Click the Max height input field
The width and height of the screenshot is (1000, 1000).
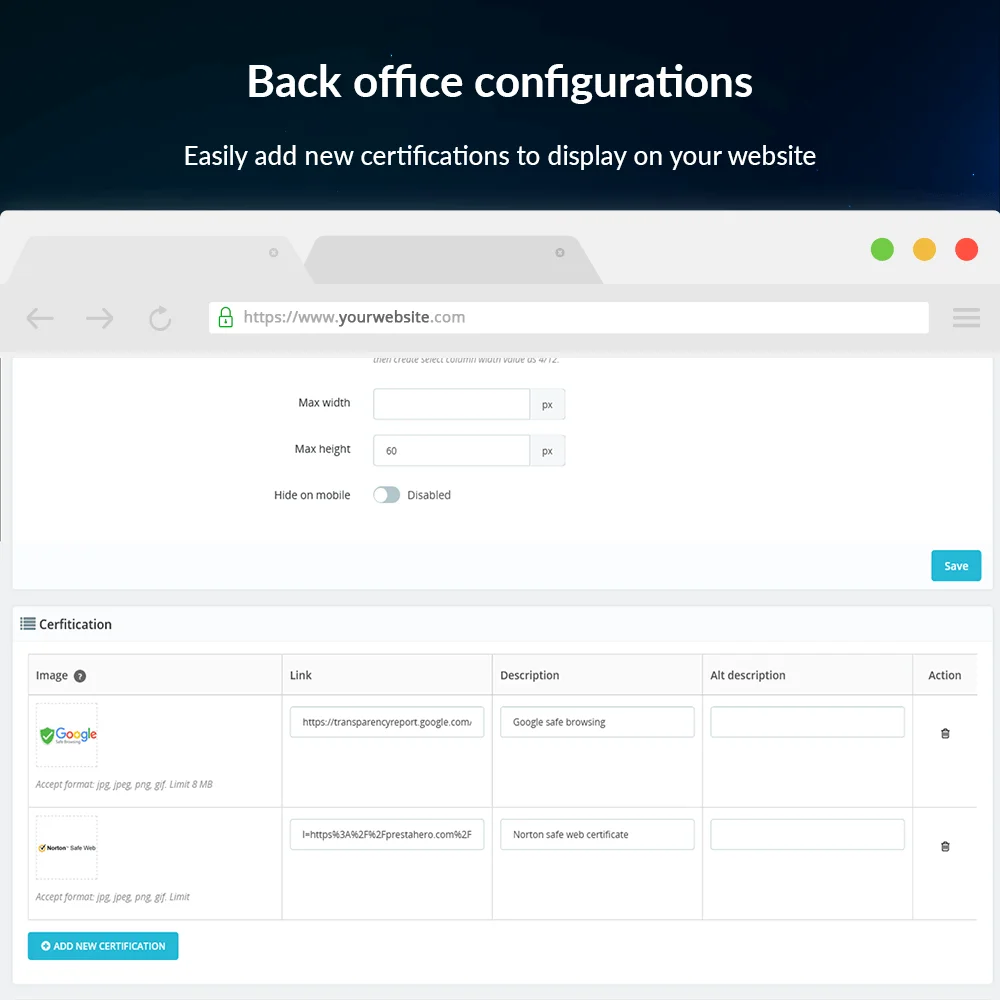(x=451, y=451)
